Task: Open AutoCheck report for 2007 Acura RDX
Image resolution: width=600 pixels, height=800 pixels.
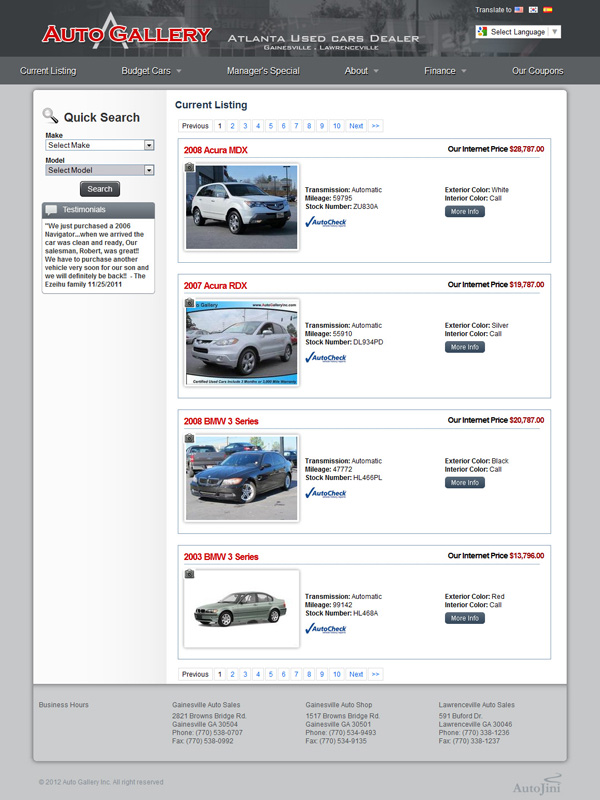Action: tap(326, 358)
